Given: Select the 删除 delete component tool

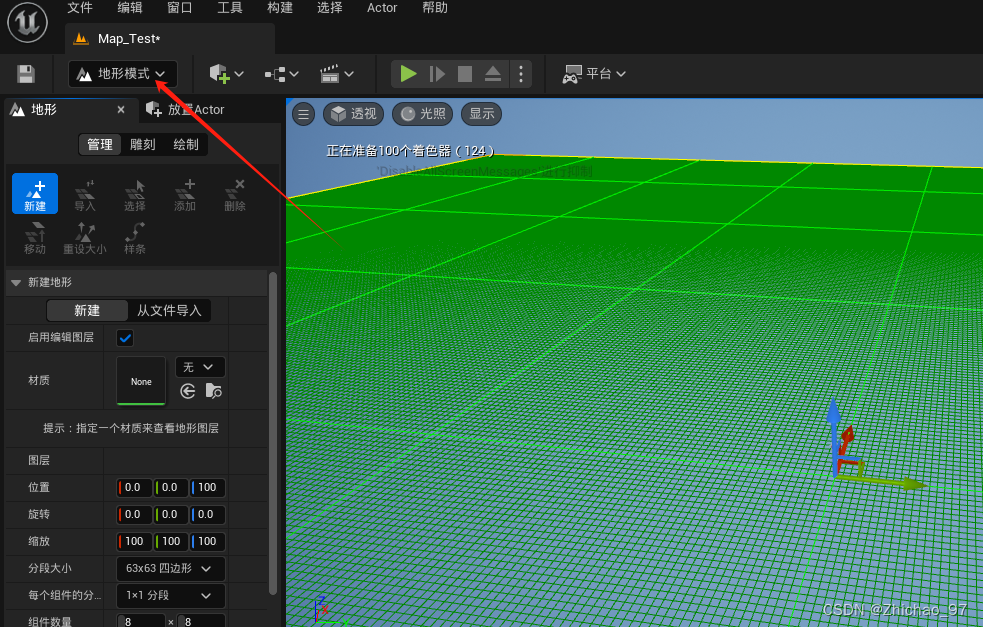Looking at the screenshot, I should point(235,194).
